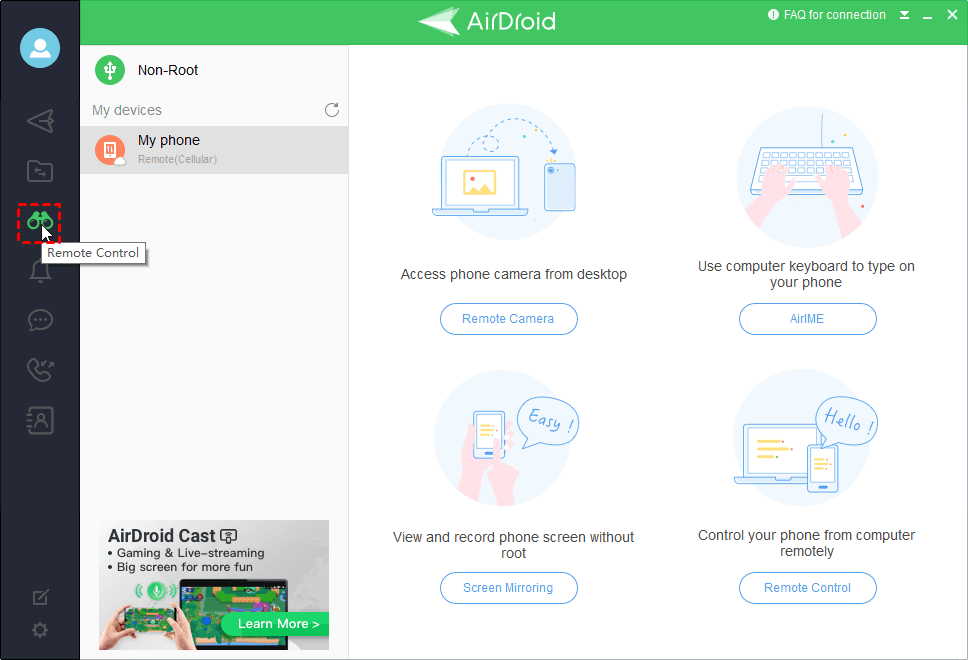The height and width of the screenshot is (660, 968).
Task: Open the Settings gear icon
Action: coord(40,630)
